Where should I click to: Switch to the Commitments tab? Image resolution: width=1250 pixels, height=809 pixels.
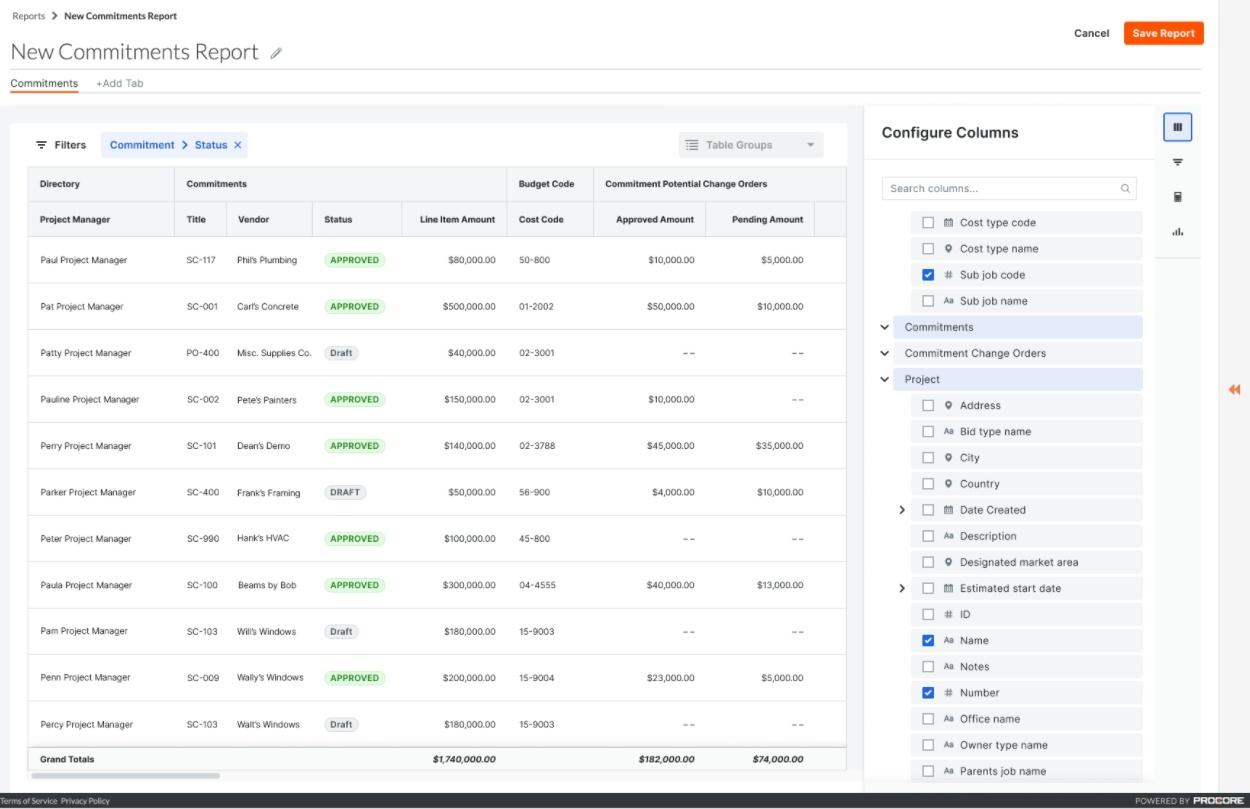click(44, 83)
